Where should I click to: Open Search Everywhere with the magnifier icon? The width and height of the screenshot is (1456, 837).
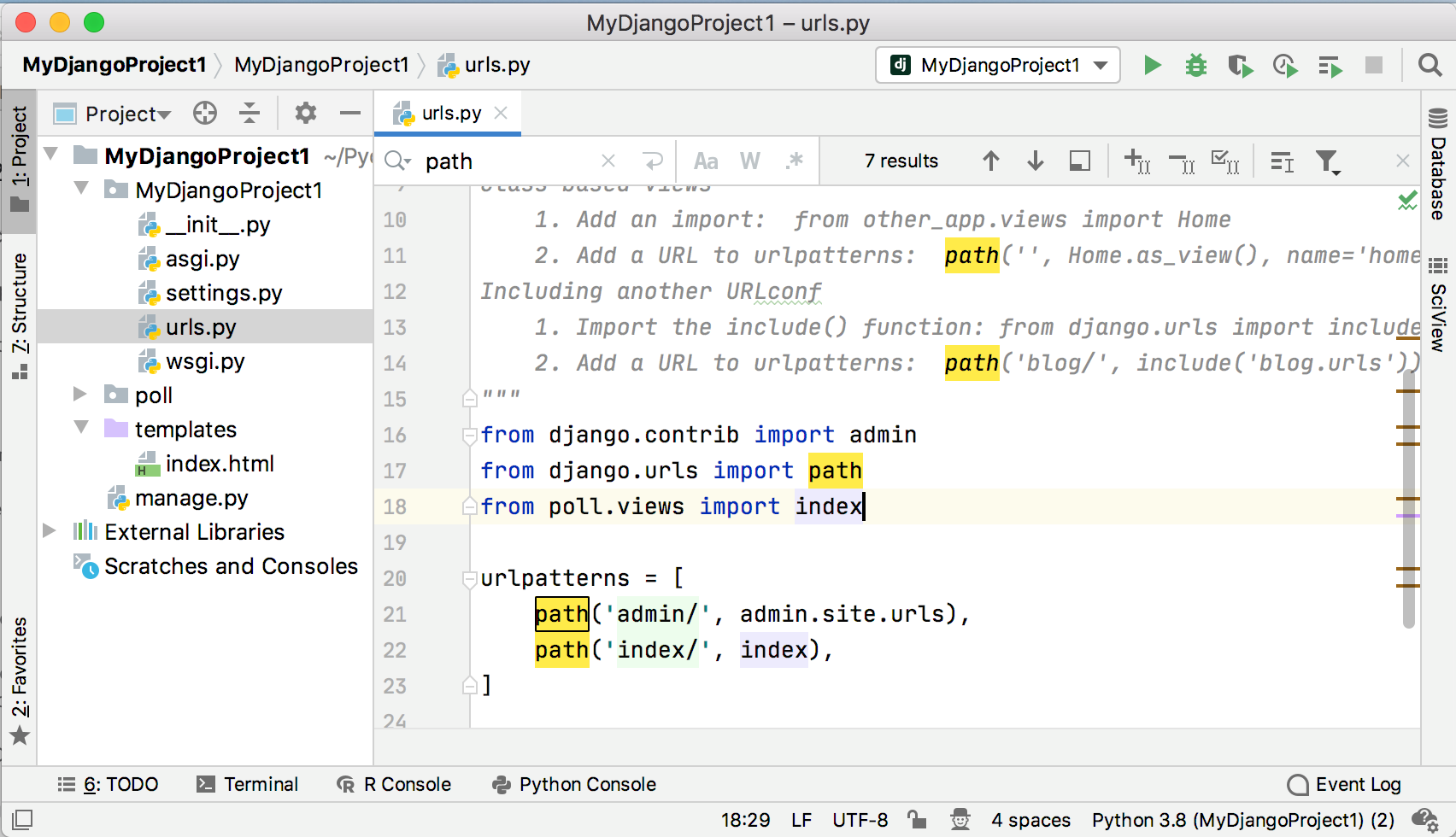(1430, 65)
